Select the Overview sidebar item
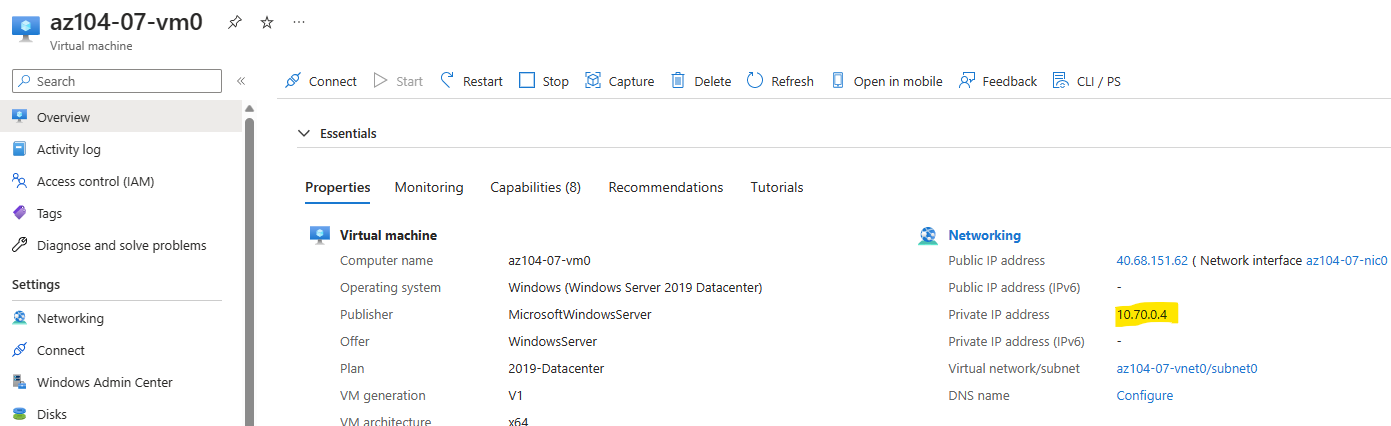The width and height of the screenshot is (1391, 426). [x=121, y=117]
